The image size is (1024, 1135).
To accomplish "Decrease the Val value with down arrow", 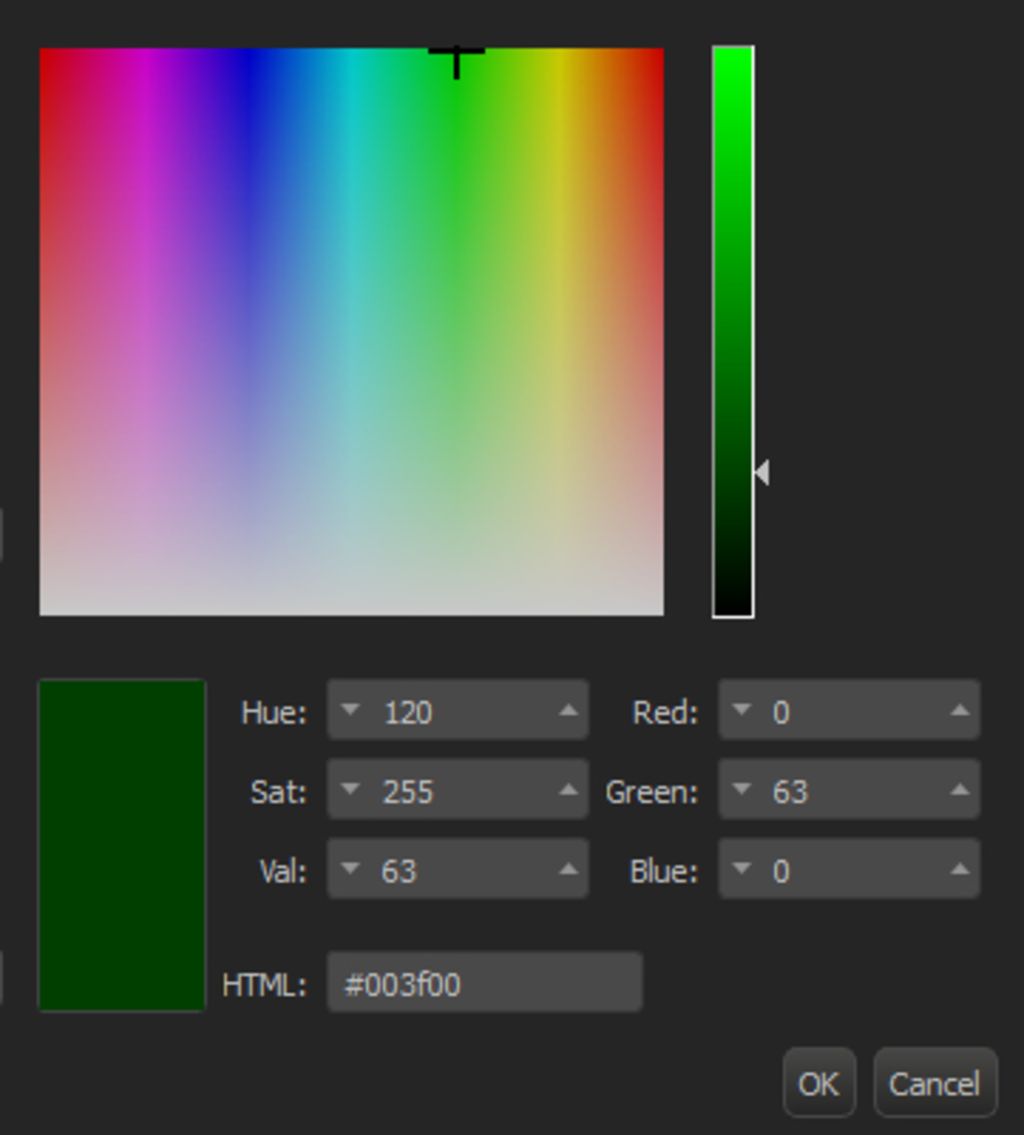I will (350, 869).
